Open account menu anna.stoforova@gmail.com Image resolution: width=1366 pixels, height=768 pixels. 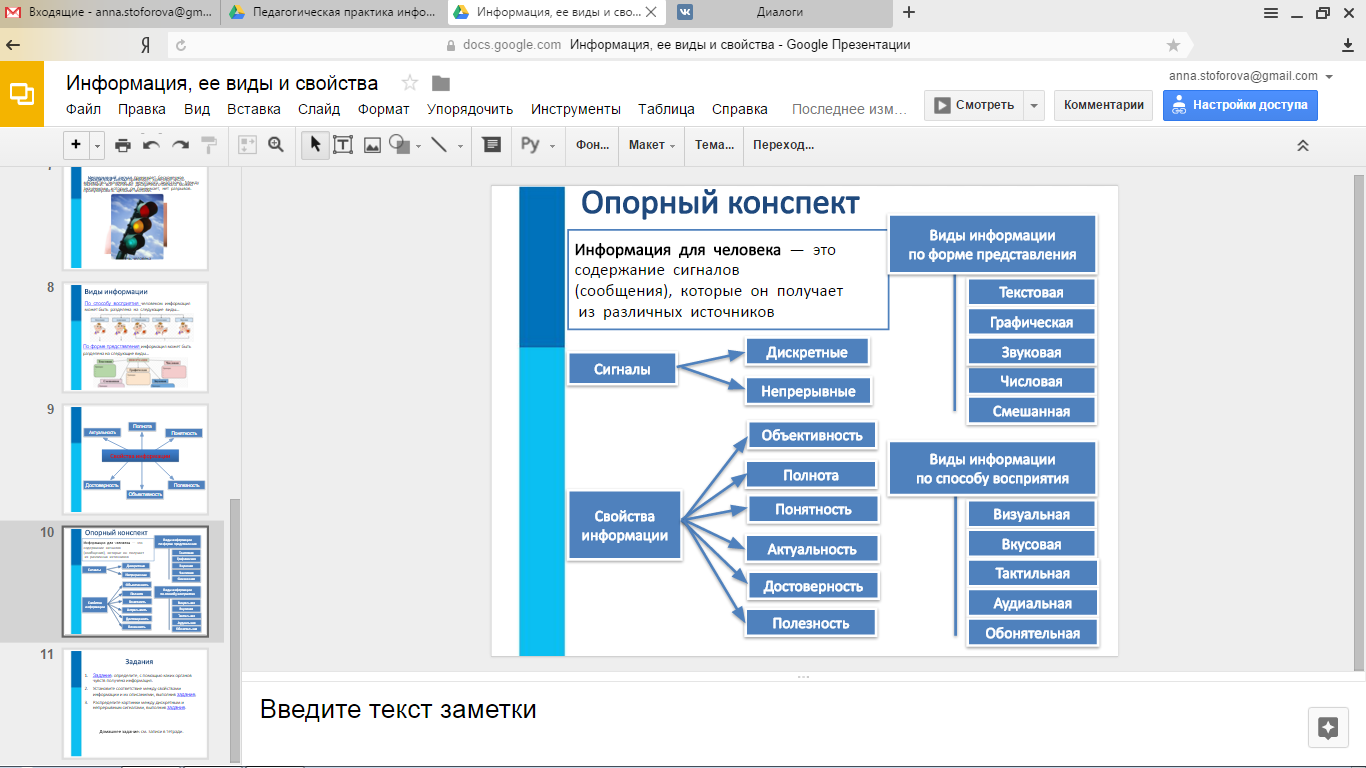[x=1250, y=76]
